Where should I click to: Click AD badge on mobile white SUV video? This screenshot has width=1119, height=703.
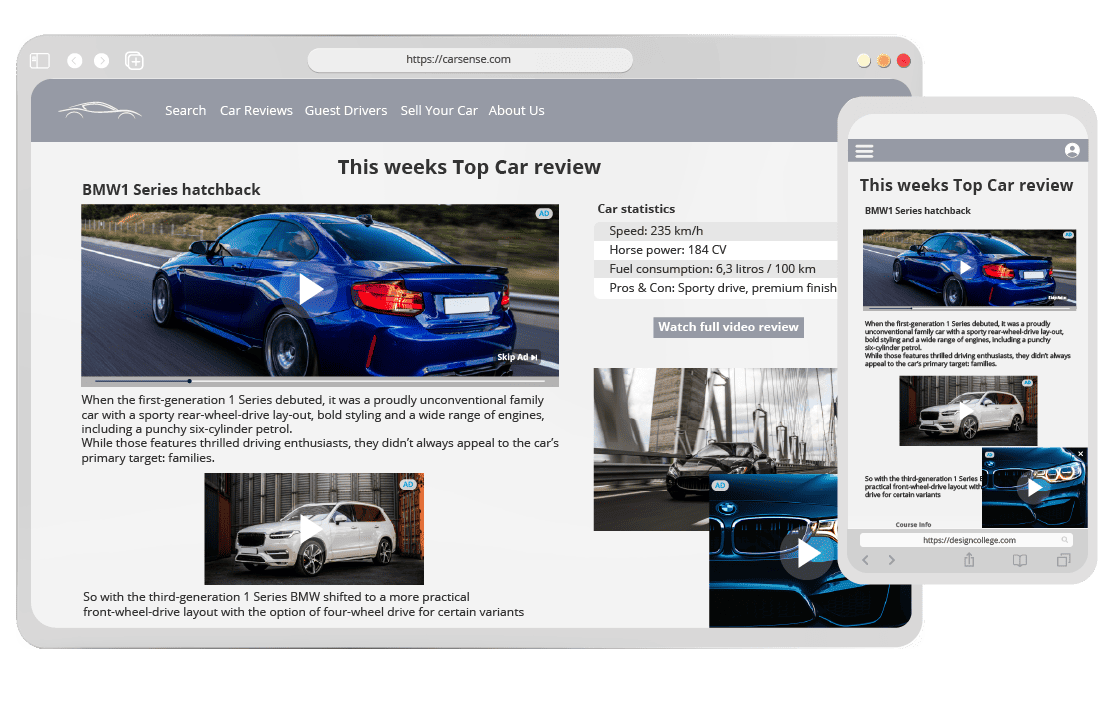click(x=1028, y=383)
